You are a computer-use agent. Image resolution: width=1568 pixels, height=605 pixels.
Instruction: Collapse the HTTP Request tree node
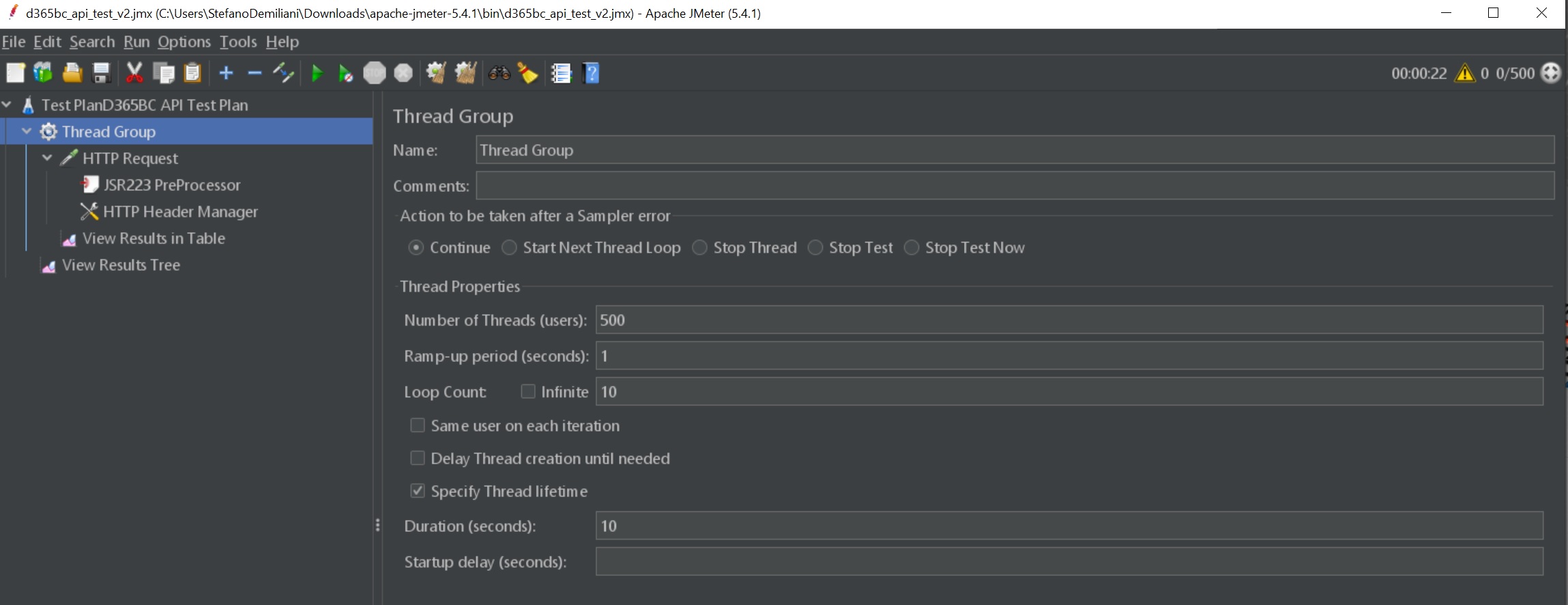tap(47, 158)
